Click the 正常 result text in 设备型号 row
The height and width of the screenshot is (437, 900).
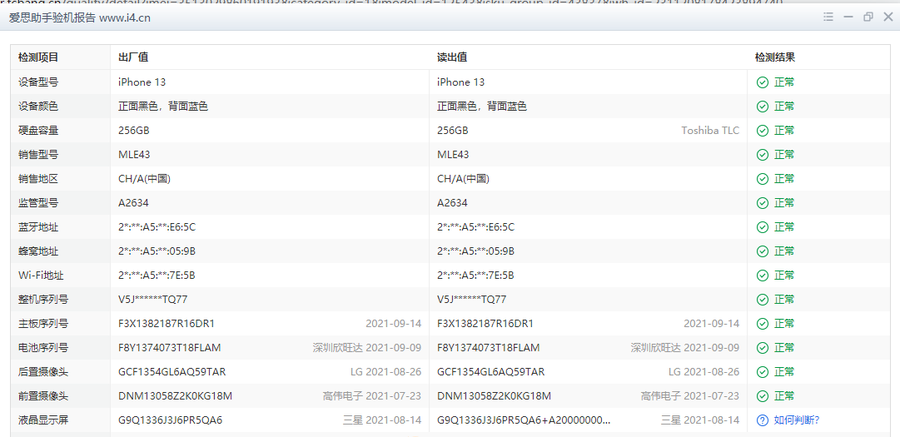[784, 82]
